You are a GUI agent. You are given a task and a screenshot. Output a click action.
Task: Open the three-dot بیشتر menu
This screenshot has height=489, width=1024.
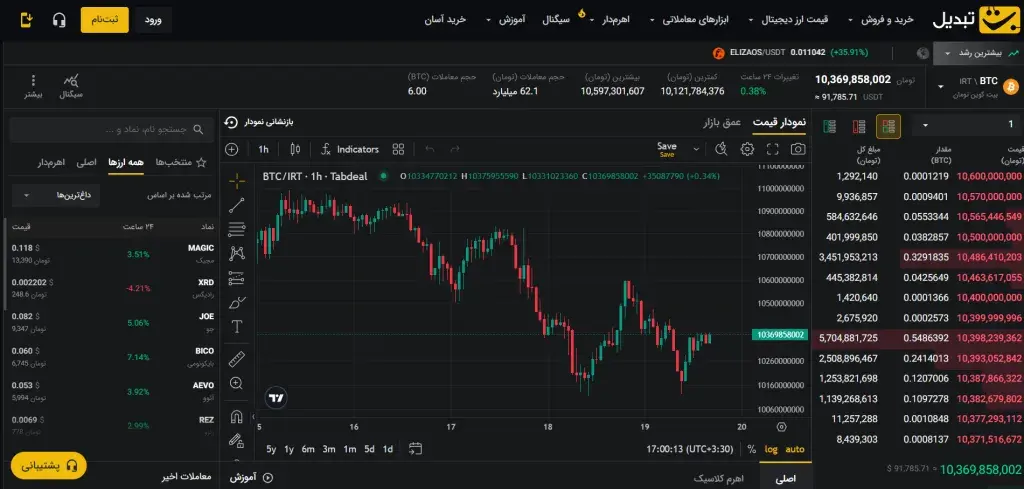[x=33, y=87]
